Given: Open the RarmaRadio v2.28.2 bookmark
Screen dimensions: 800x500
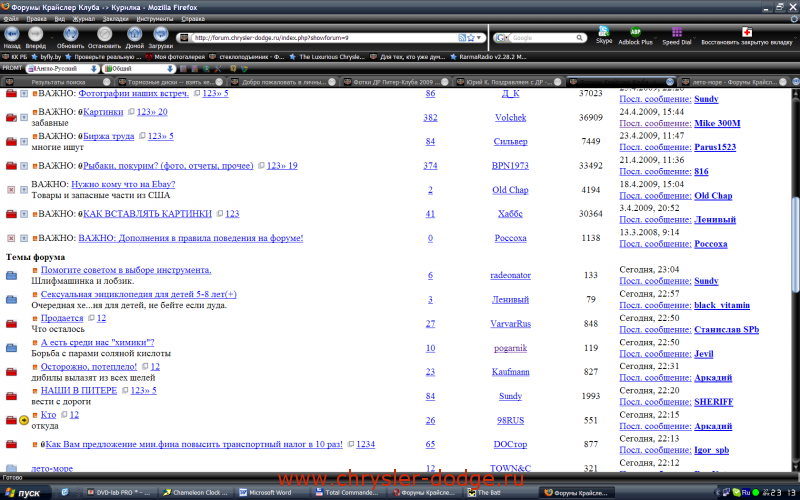Looking at the screenshot, I should [x=488, y=57].
